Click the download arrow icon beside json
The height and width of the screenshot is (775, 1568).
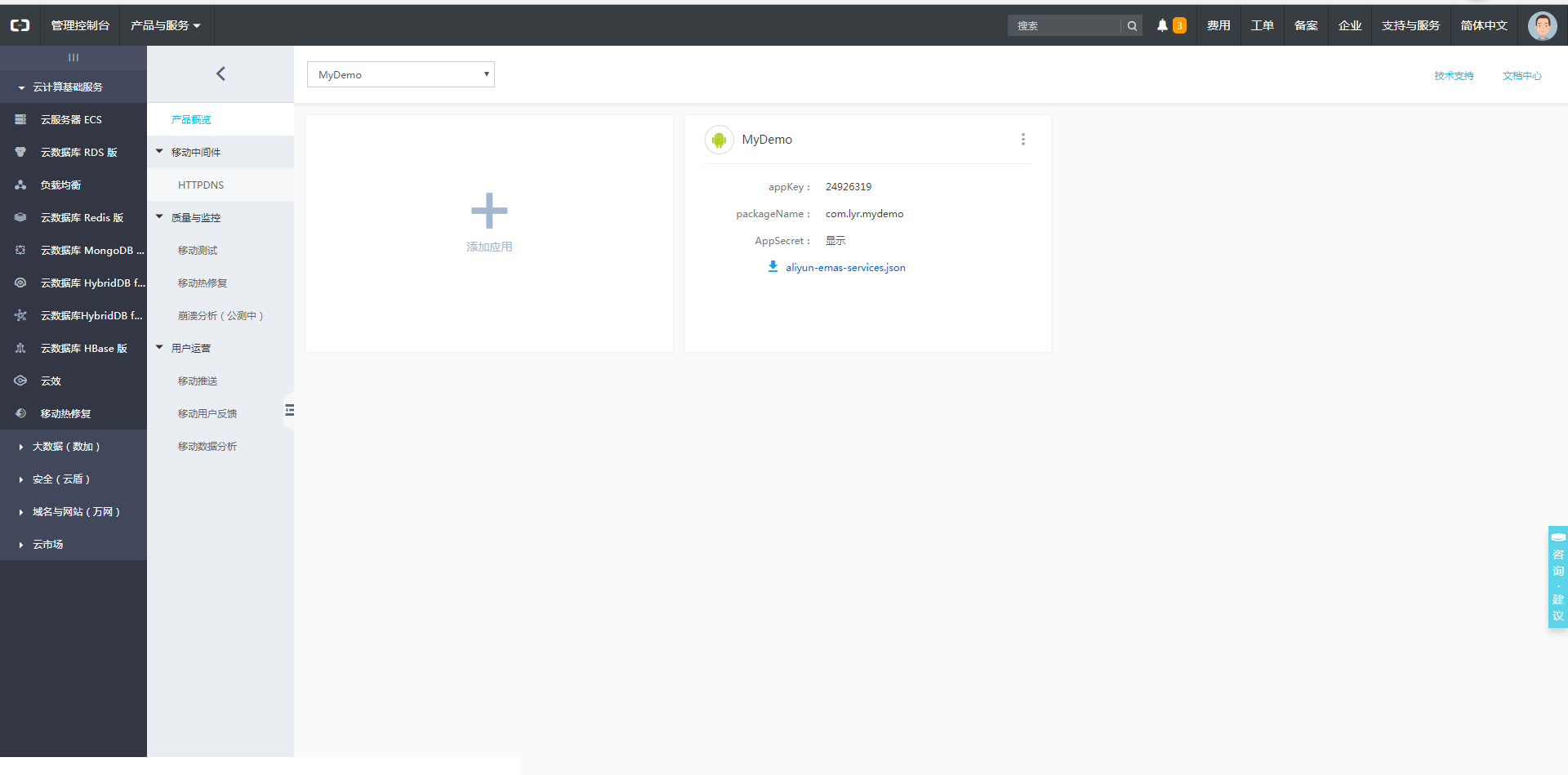(x=773, y=266)
